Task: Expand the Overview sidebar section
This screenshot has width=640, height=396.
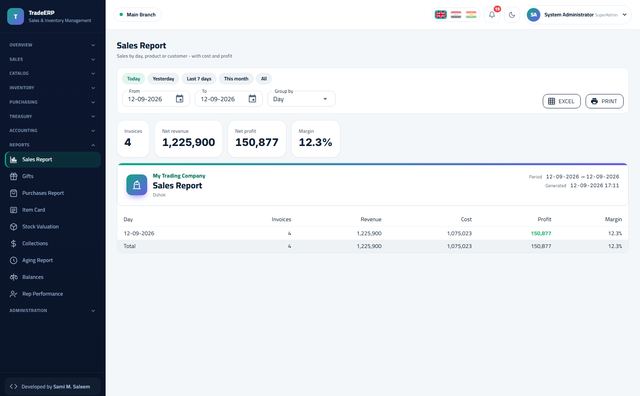Action: [52, 45]
